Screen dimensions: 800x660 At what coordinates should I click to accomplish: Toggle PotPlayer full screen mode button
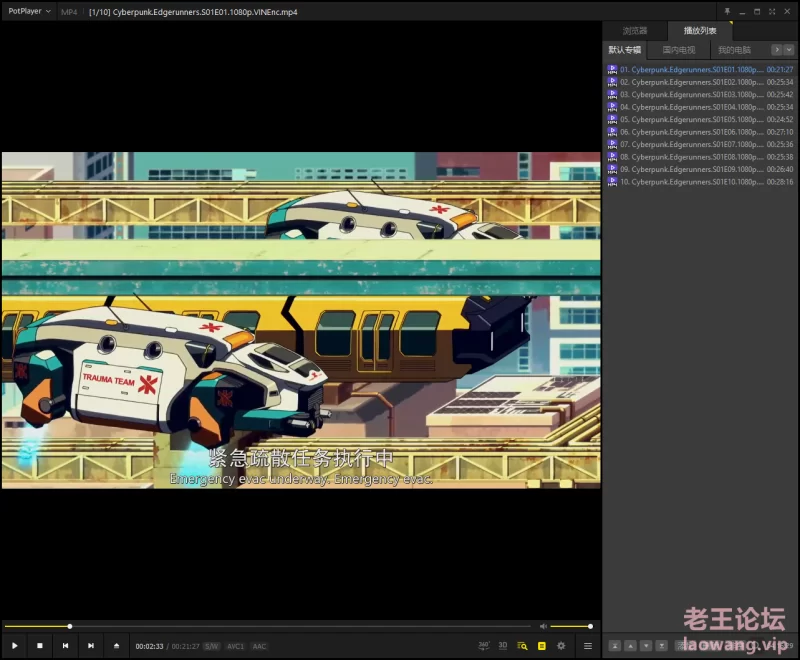tap(772, 11)
